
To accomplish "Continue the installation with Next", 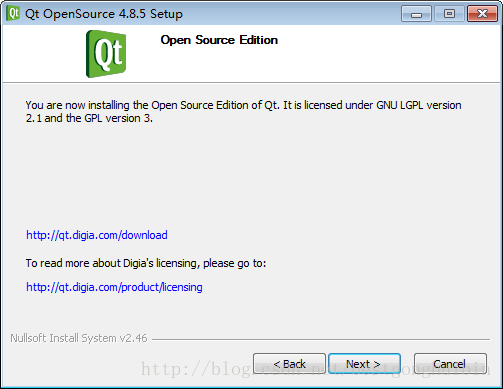I will point(364,364).
